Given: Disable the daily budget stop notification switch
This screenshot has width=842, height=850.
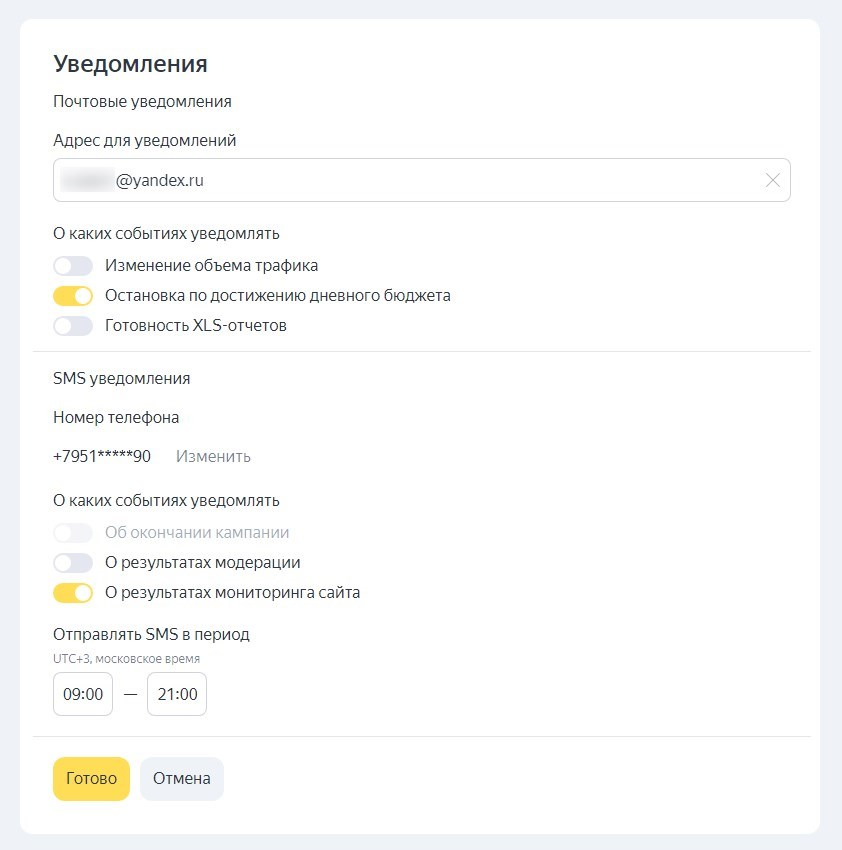Looking at the screenshot, I should 73,296.
